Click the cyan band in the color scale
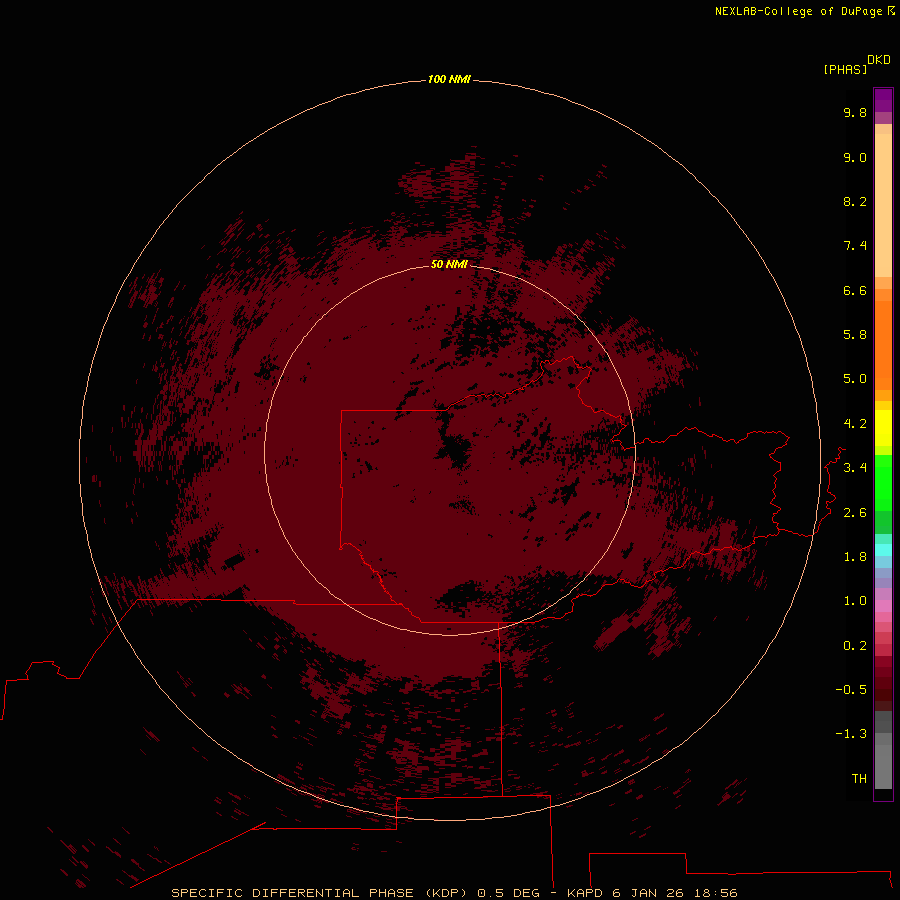900x900 pixels. (x=883, y=550)
